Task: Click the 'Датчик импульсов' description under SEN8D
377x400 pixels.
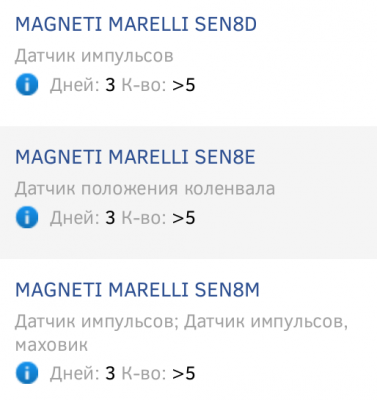Action: [94, 56]
